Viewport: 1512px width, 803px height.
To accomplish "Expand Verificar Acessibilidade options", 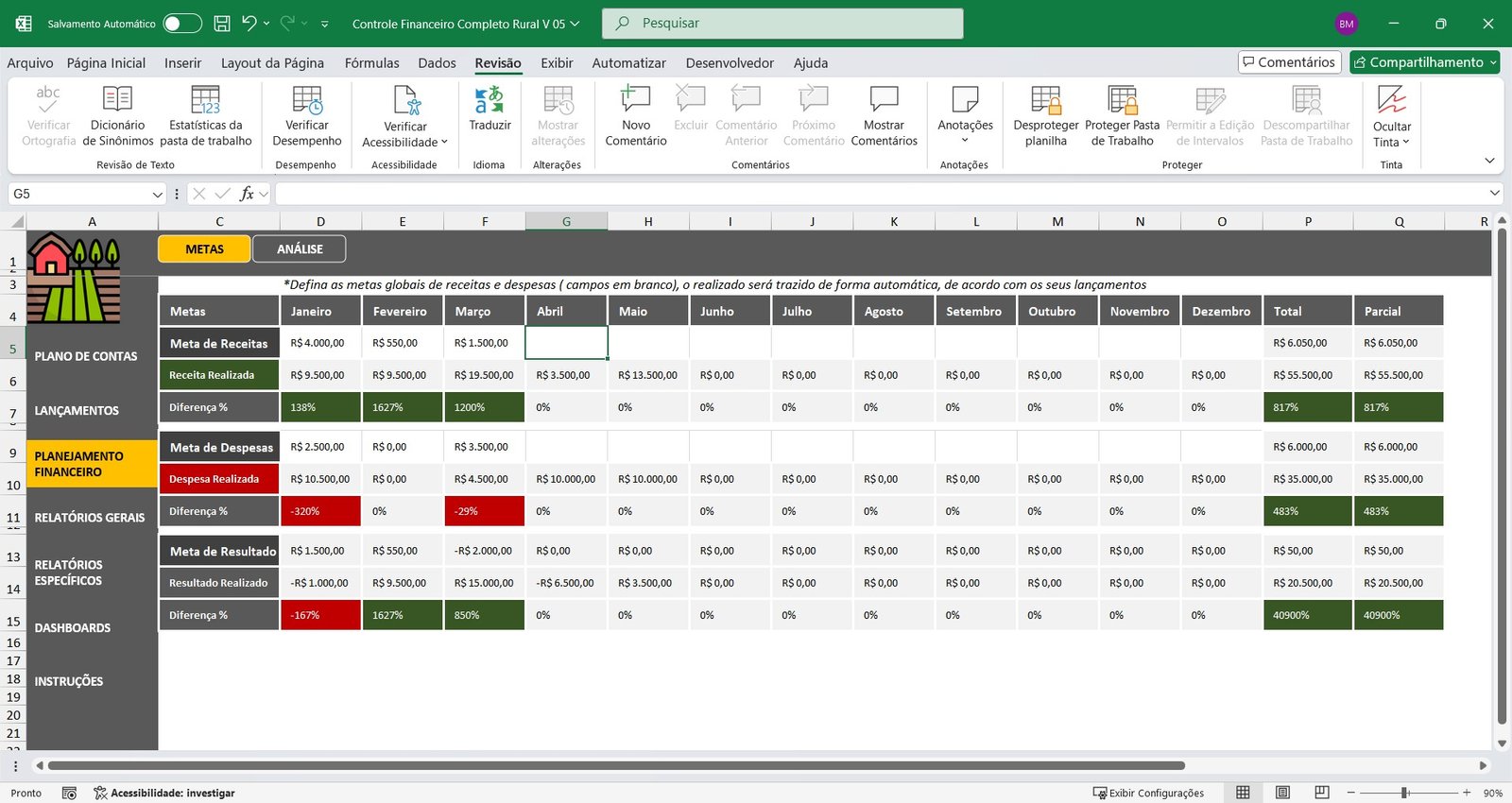I will click(405, 142).
